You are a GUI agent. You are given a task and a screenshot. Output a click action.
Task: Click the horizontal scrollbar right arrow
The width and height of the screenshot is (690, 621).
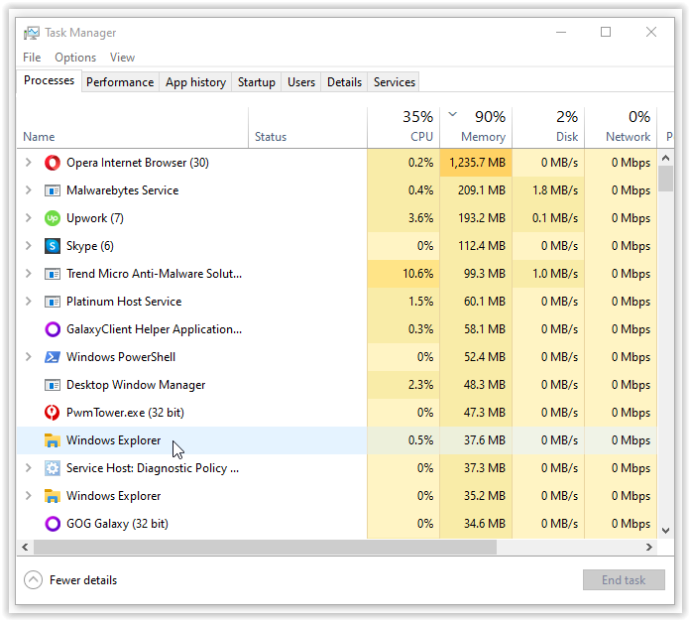pyautogui.click(x=649, y=547)
